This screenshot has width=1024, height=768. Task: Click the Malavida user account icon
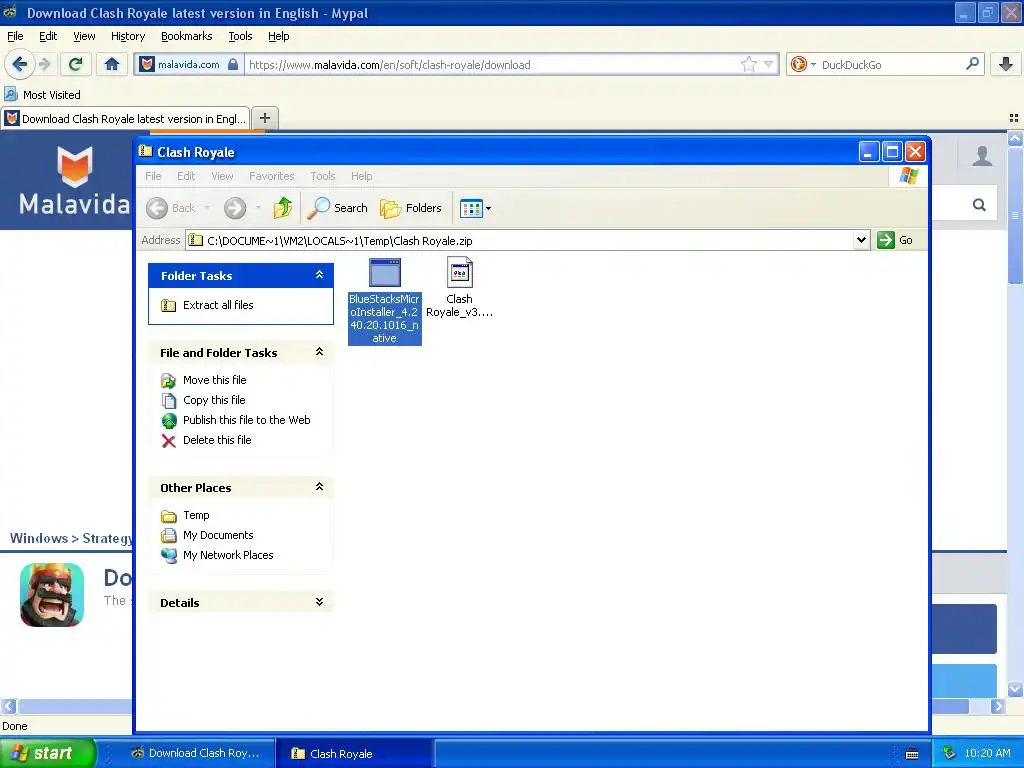982,155
